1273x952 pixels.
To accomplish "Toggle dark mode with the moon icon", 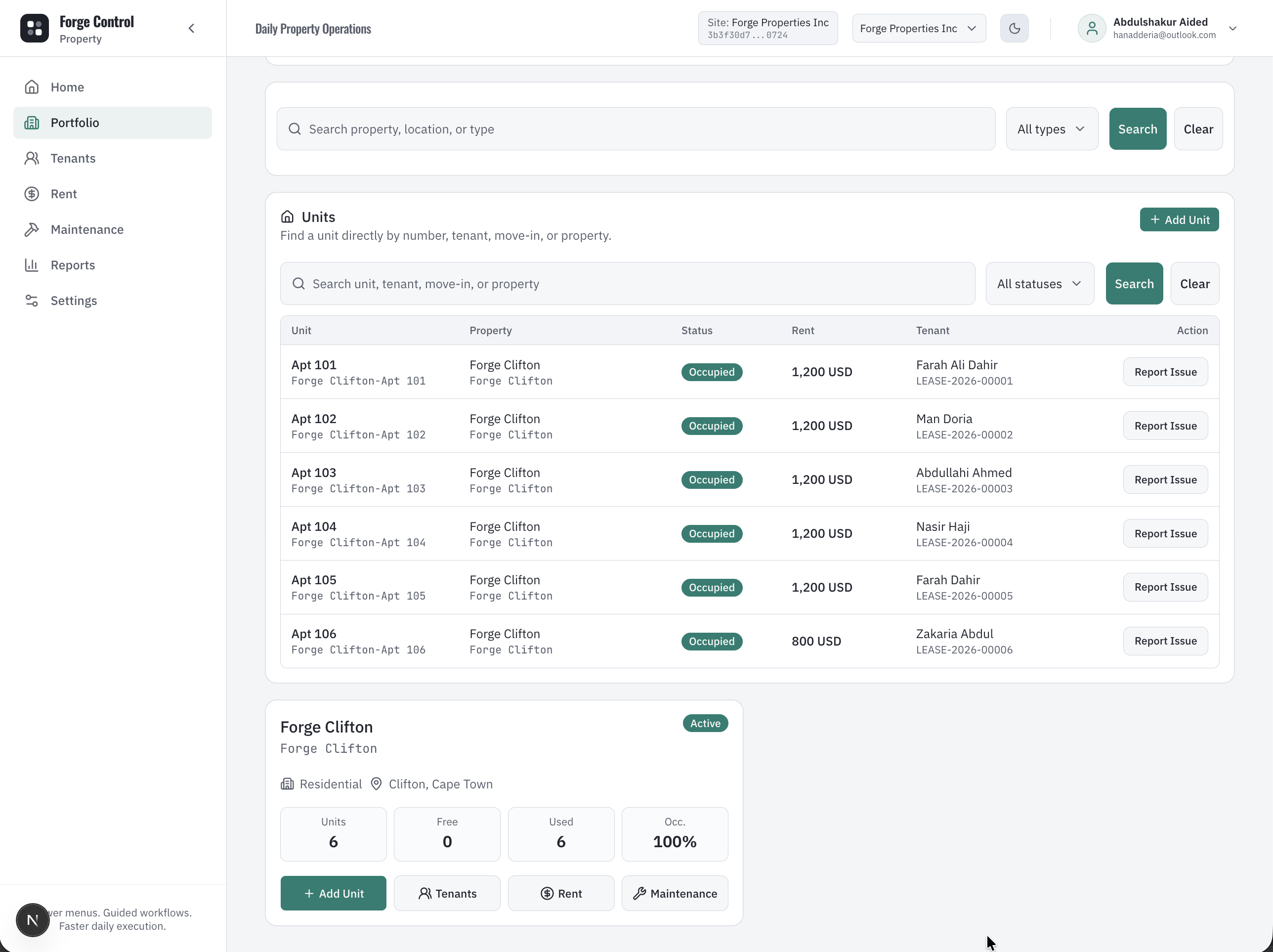I will (1014, 28).
